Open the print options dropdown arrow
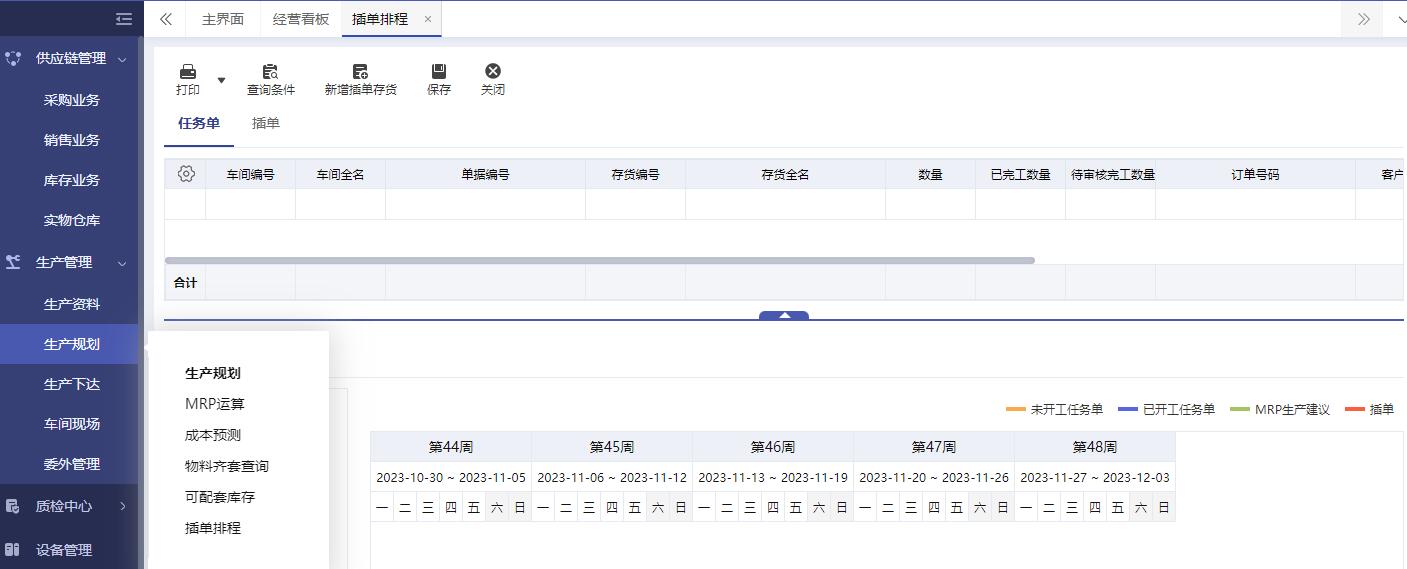Screen dimensions: 1407x569 [221, 80]
